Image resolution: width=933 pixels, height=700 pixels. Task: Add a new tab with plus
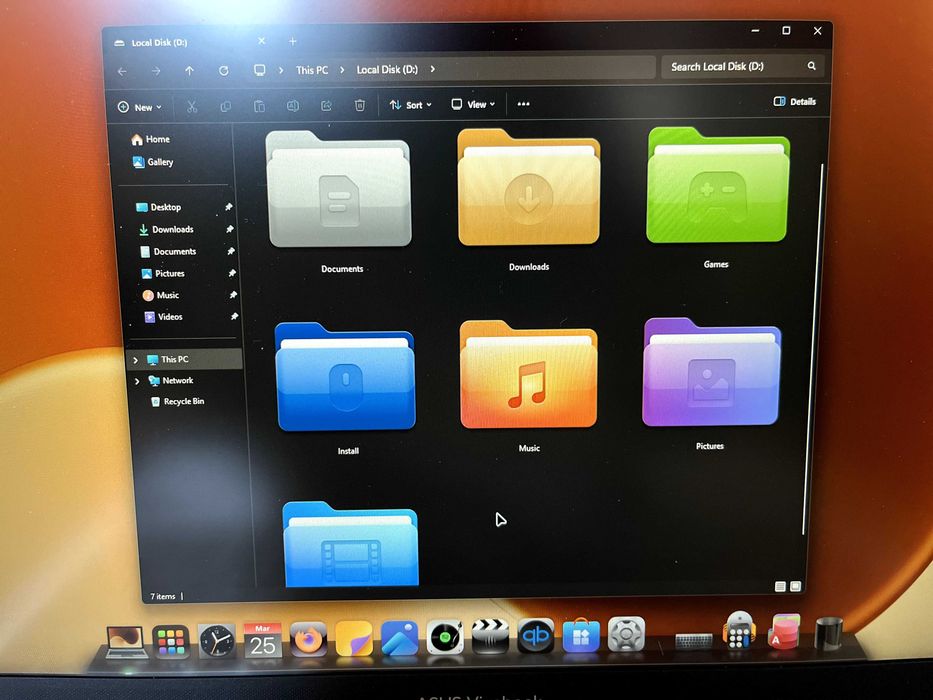[x=293, y=41]
